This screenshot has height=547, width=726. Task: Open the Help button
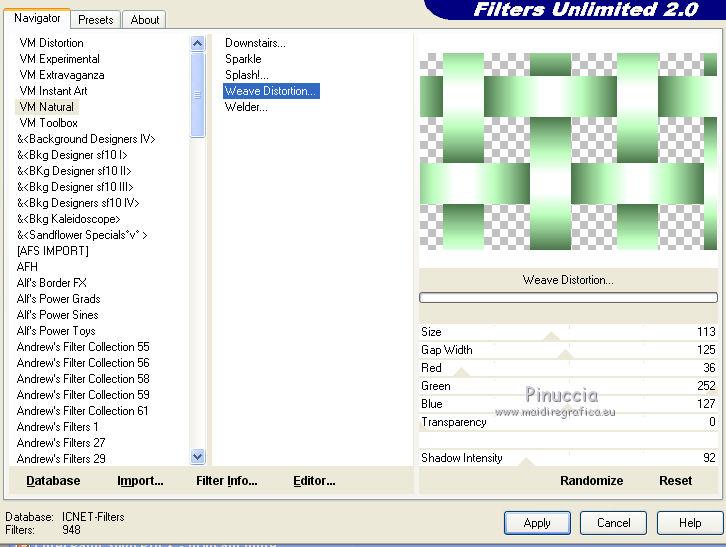[690, 523]
